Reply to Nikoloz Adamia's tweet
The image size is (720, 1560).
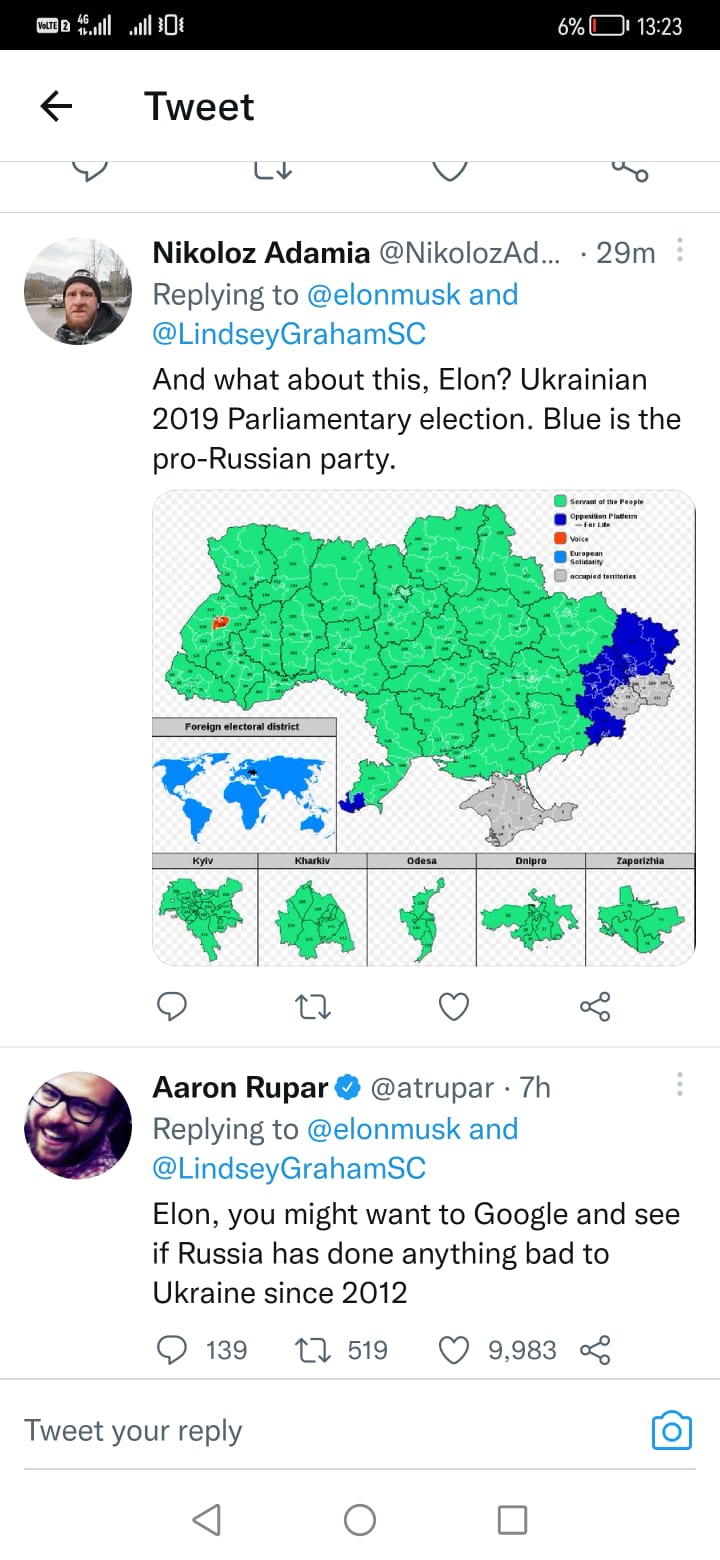click(x=172, y=1006)
